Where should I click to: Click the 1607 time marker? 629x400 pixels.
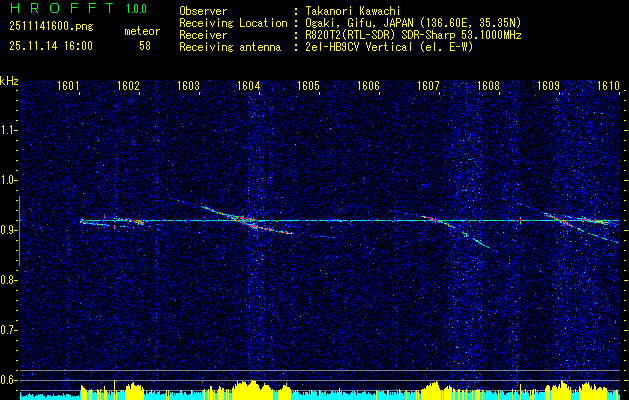click(428, 86)
